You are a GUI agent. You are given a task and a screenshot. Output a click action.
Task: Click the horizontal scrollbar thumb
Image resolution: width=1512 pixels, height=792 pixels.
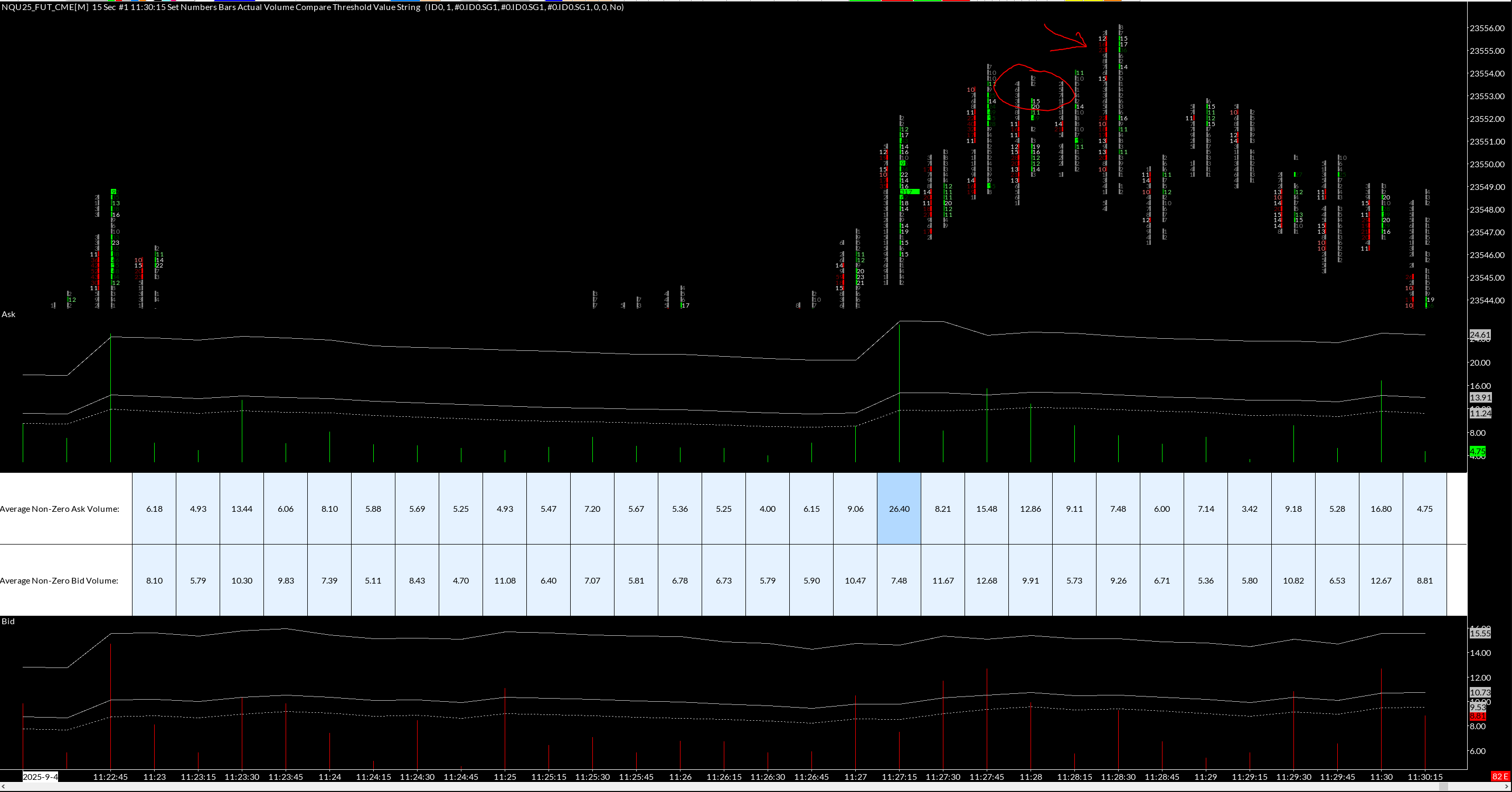tap(1443, 787)
